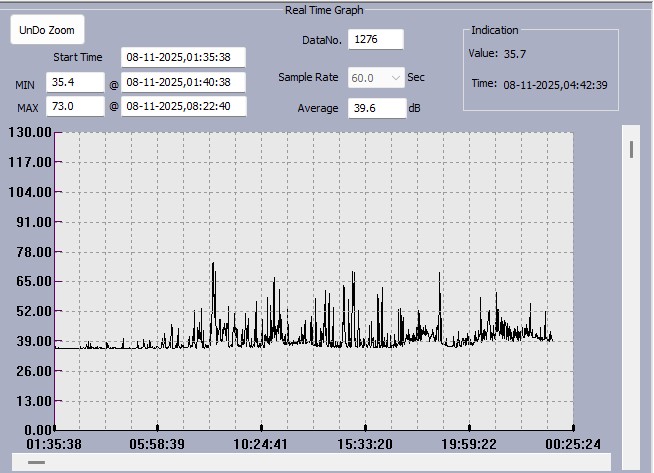Select the MAX value field showing 73.0
The image size is (654, 473).
click(75, 106)
